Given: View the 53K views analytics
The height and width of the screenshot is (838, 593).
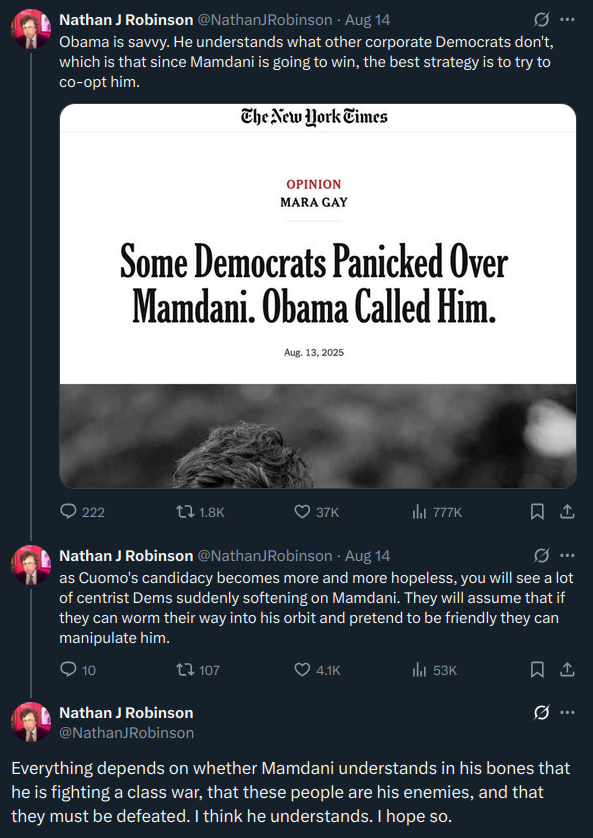Looking at the screenshot, I should click(434, 670).
